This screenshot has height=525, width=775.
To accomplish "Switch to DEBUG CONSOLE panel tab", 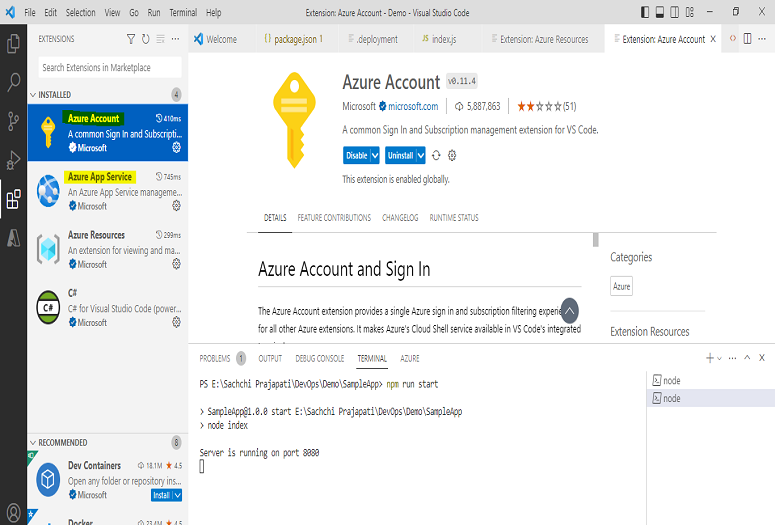I will 320,358.
